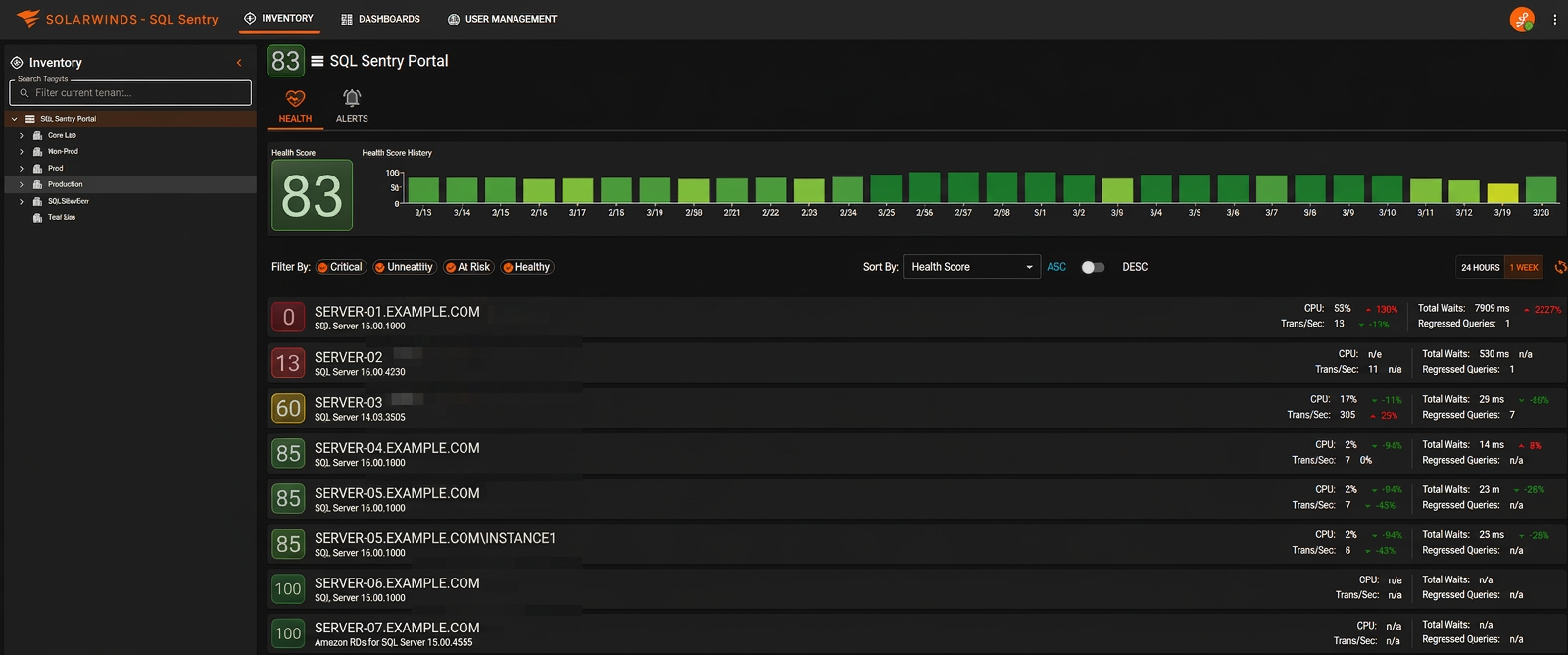This screenshot has width=1568, height=655.
Task: Open the user avatar menu
Action: click(1522, 19)
